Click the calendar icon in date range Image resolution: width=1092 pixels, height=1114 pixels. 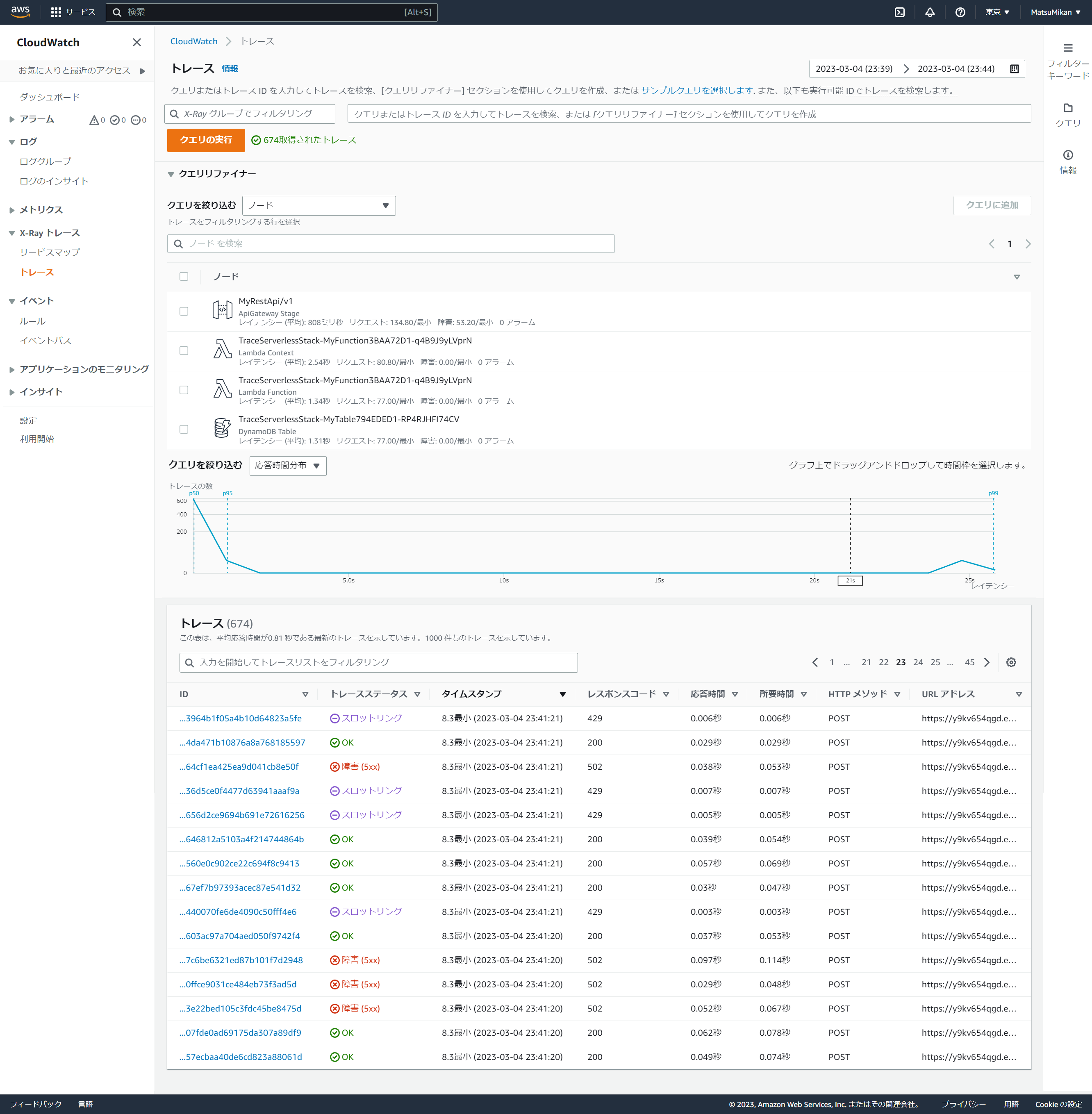(x=1014, y=69)
